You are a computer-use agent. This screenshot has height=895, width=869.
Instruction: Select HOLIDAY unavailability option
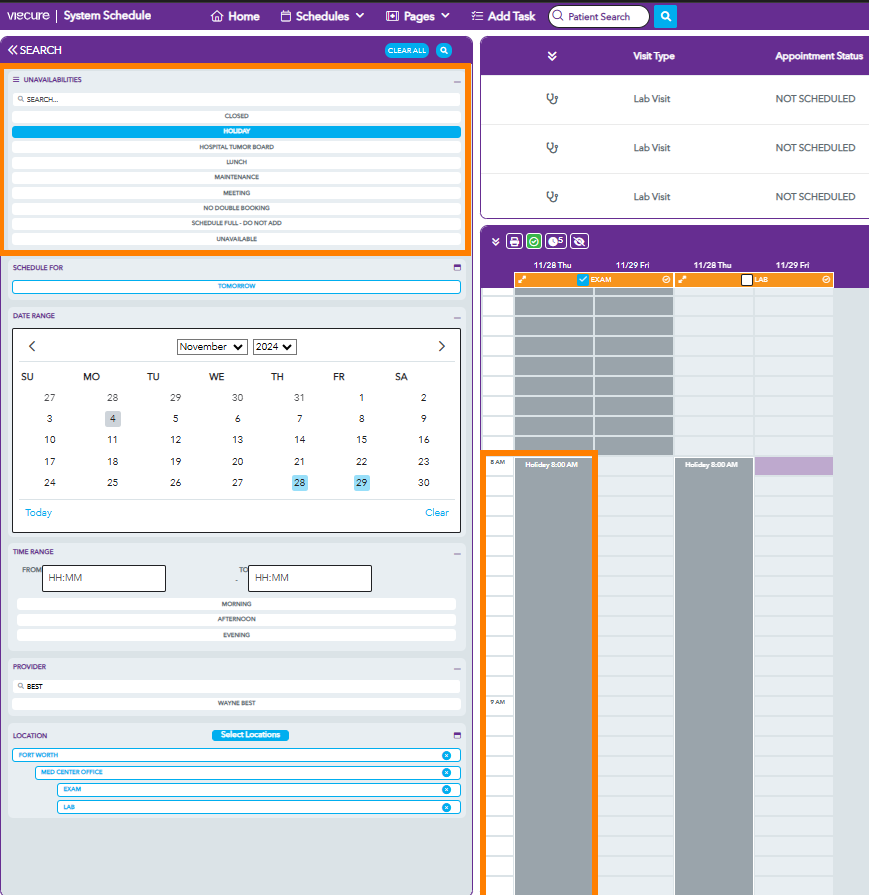coord(236,131)
